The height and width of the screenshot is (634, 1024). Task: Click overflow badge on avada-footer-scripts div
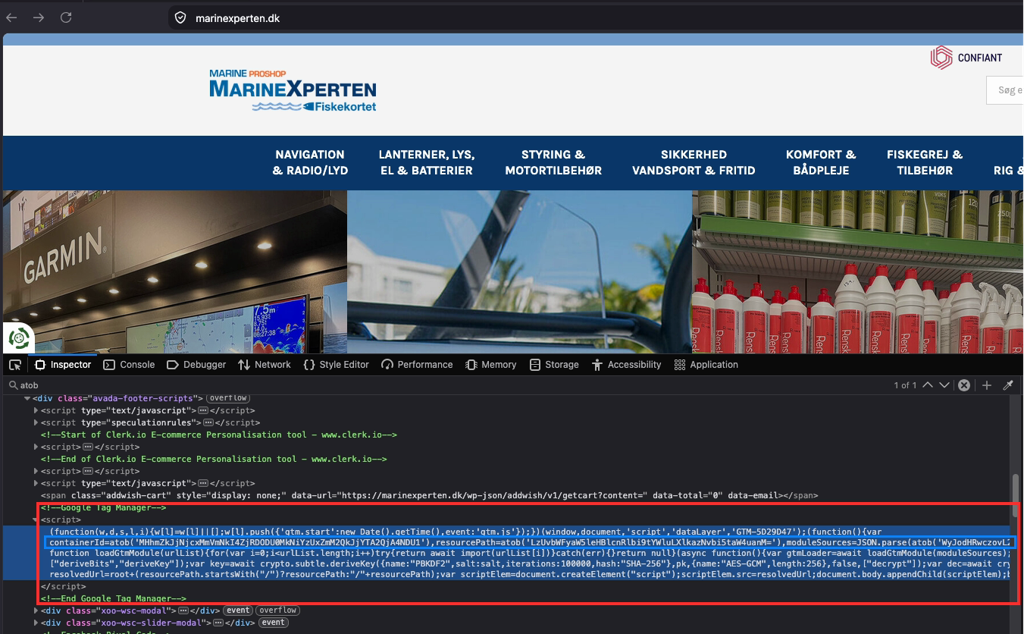click(x=228, y=398)
